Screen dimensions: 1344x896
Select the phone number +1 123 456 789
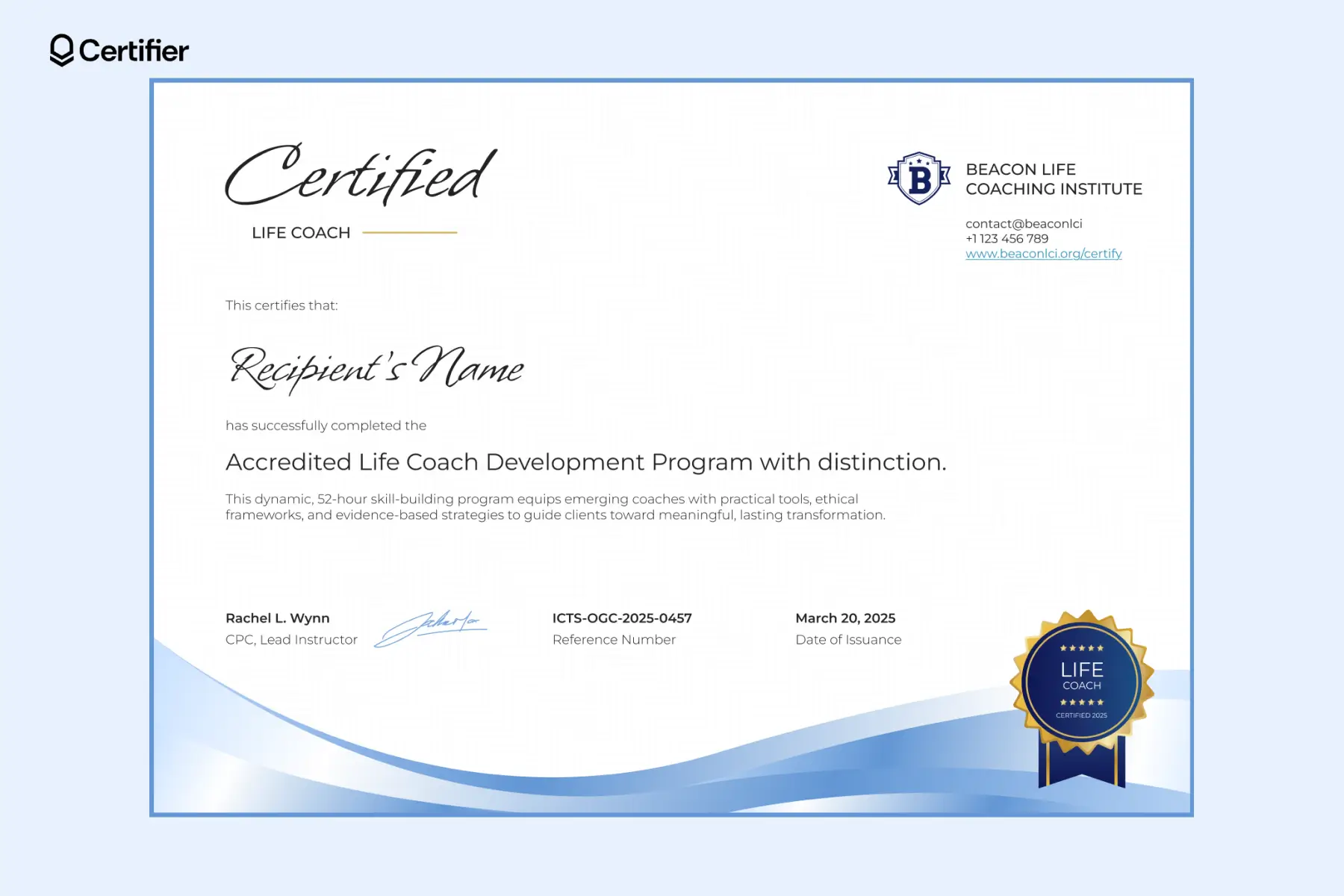[1007, 239]
